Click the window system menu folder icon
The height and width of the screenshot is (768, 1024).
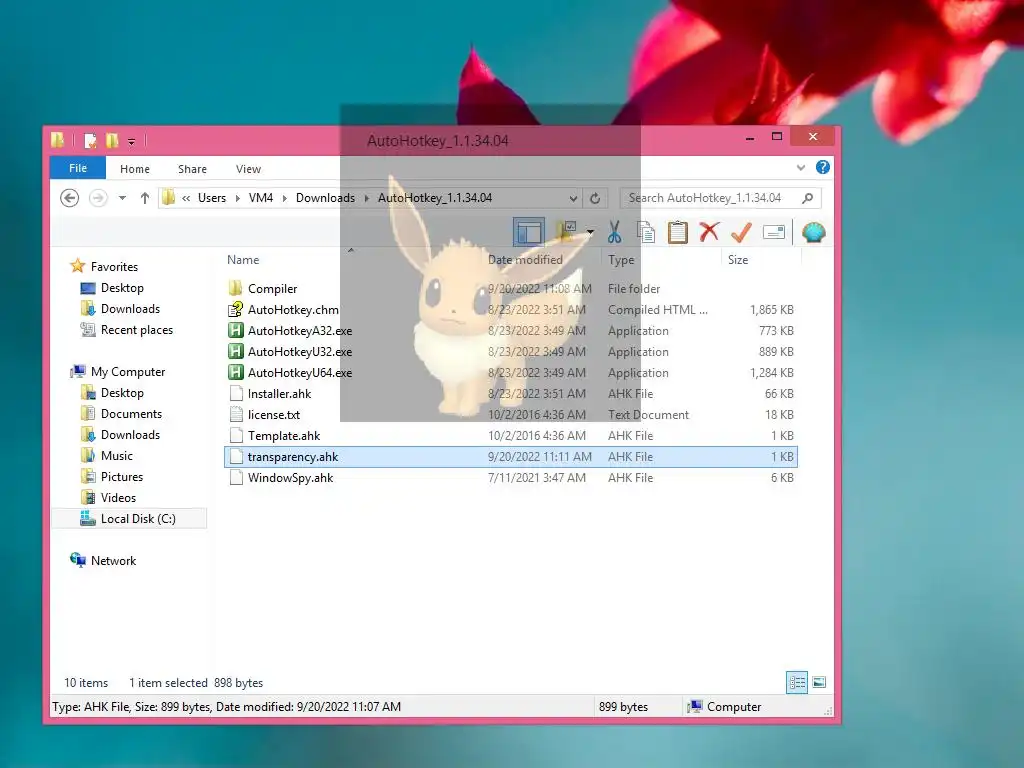pyautogui.click(x=57, y=139)
